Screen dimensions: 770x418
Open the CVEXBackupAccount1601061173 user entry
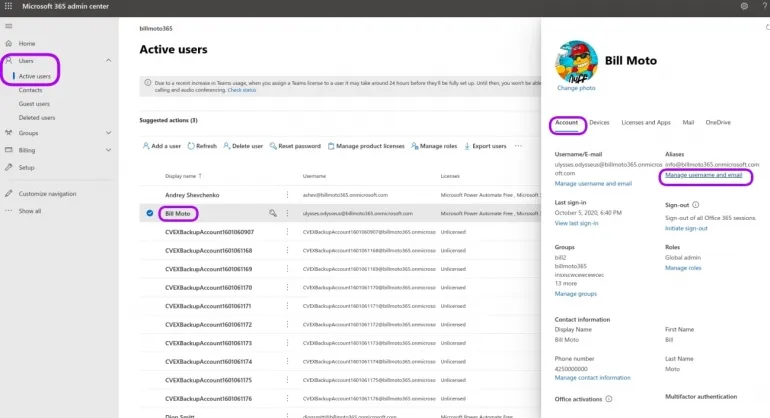tap(208, 343)
